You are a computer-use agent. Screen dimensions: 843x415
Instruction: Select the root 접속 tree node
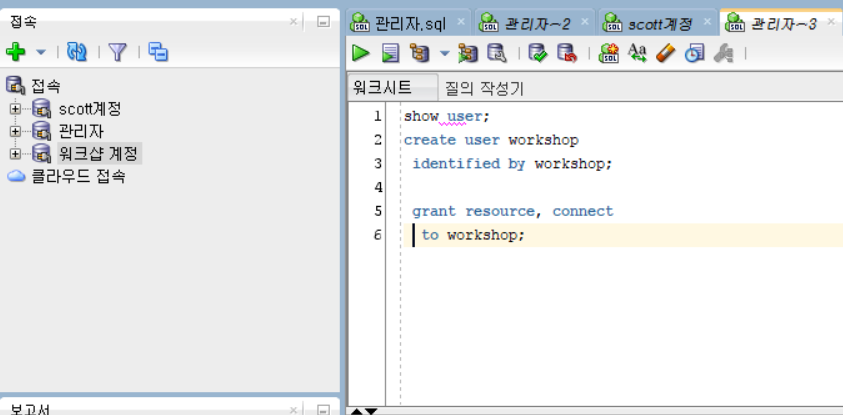click(x=46, y=86)
